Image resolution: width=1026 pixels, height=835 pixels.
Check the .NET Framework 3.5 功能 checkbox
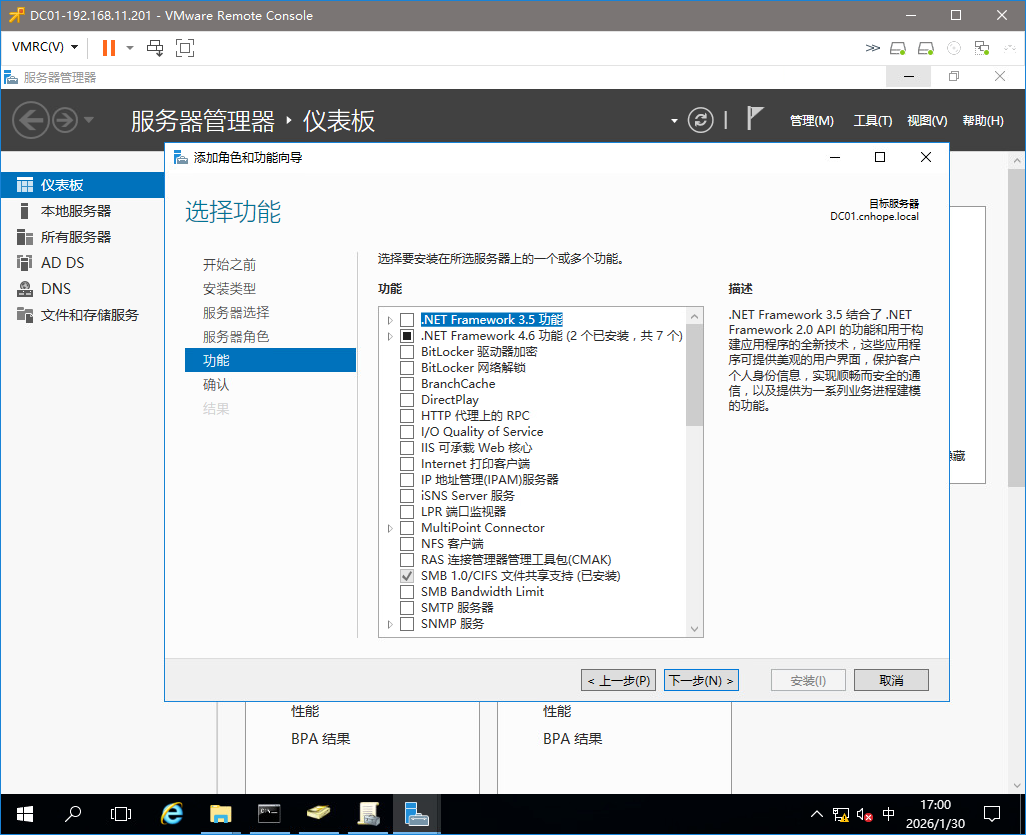[407, 320]
